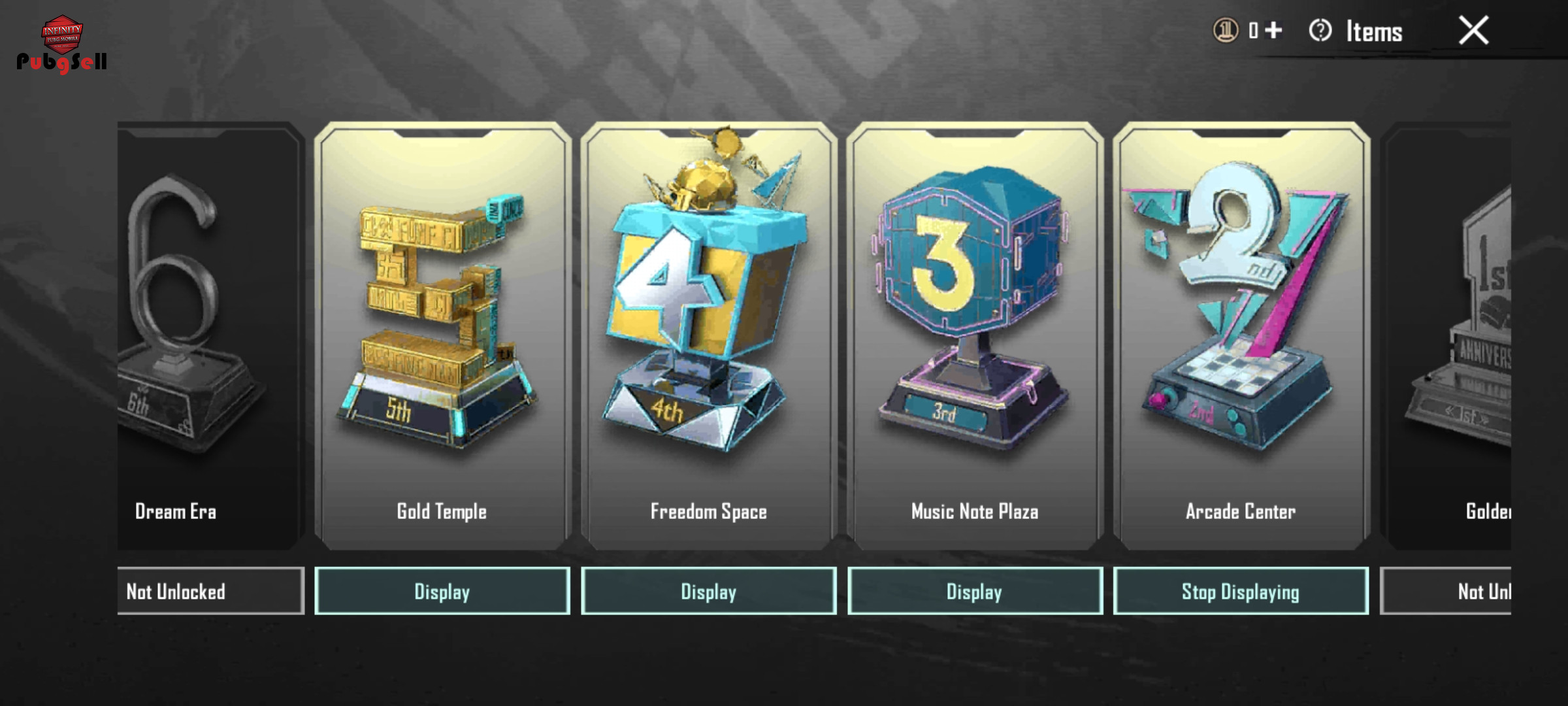Click the PubgSell Infinity logo
Viewport: 1568px width, 706px height.
[62, 44]
